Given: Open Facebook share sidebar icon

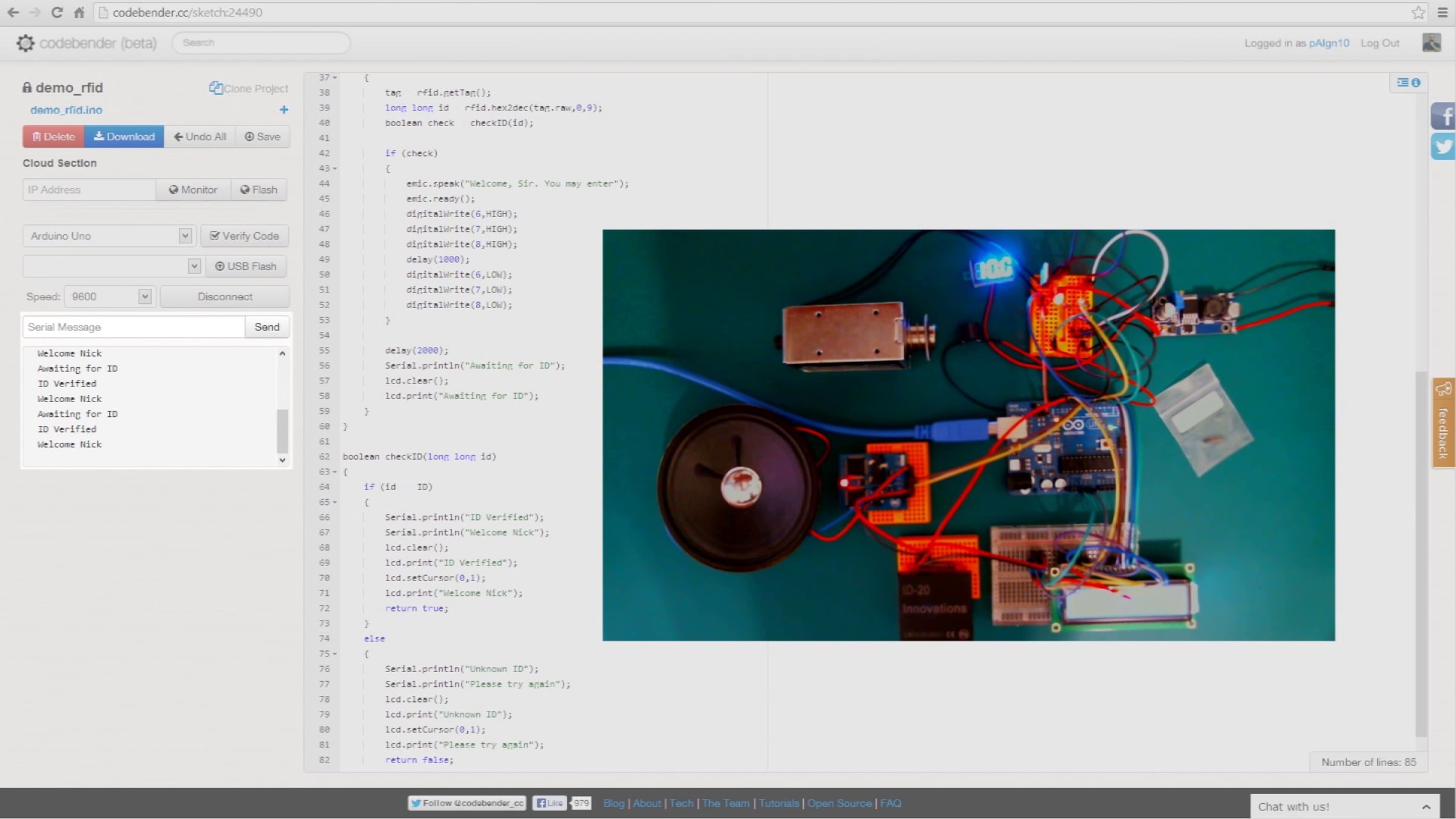Looking at the screenshot, I should point(1443,116).
